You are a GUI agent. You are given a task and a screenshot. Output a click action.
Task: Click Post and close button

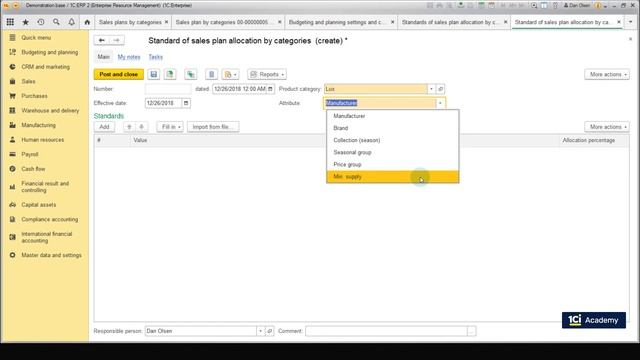119,74
